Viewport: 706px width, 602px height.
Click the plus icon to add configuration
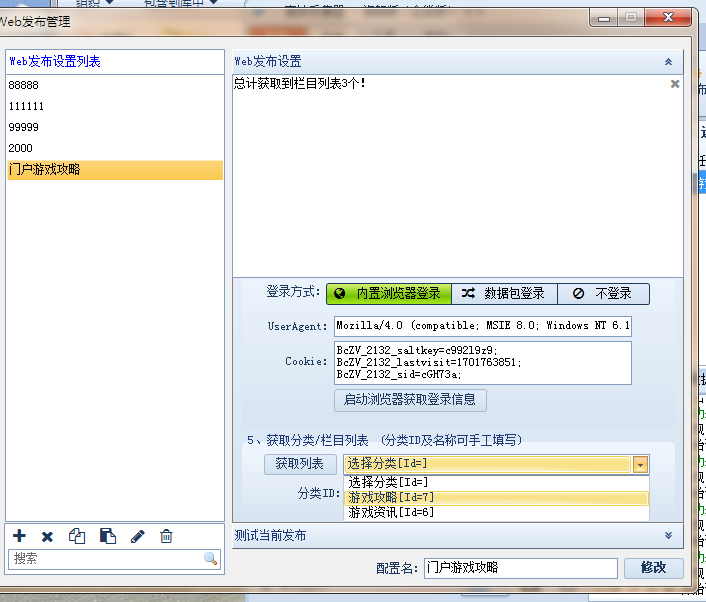pos(19,537)
